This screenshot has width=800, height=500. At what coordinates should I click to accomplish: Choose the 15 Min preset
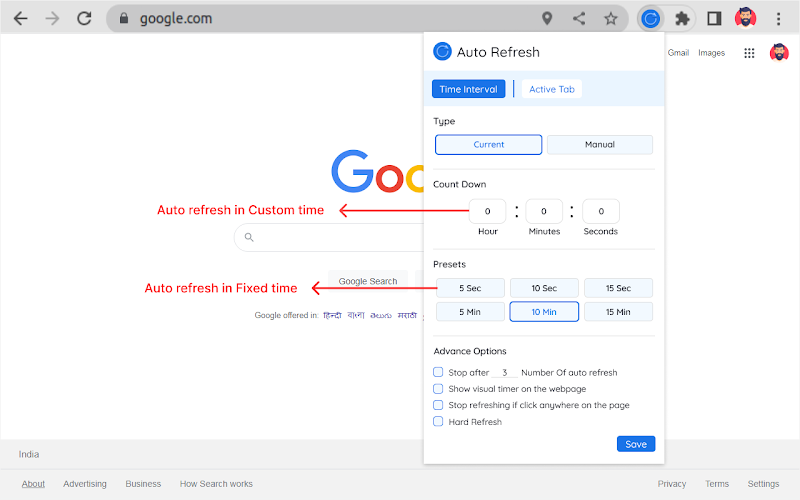(x=618, y=312)
